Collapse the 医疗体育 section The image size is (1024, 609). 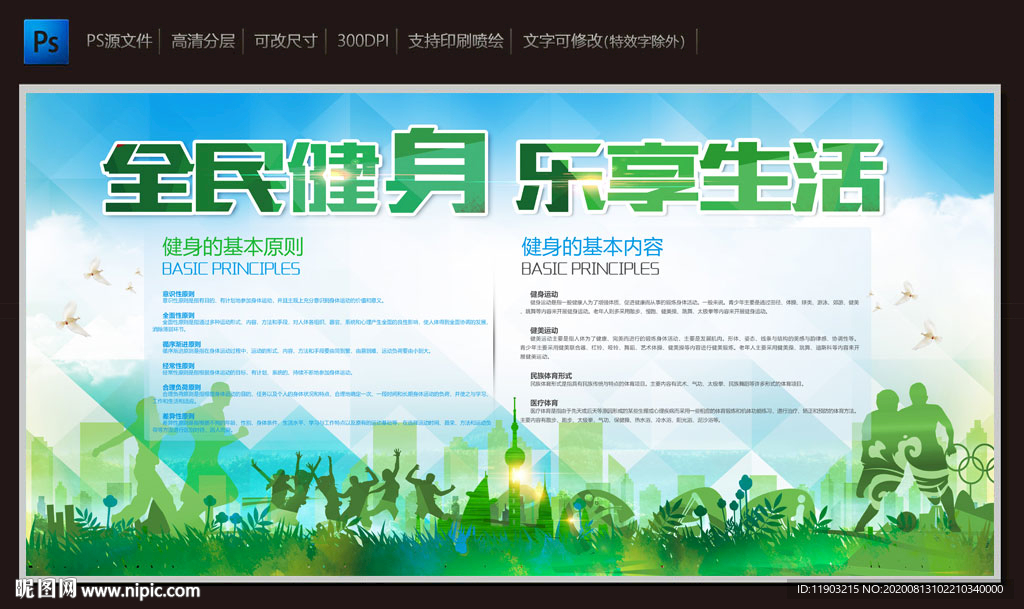click(543, 402)
